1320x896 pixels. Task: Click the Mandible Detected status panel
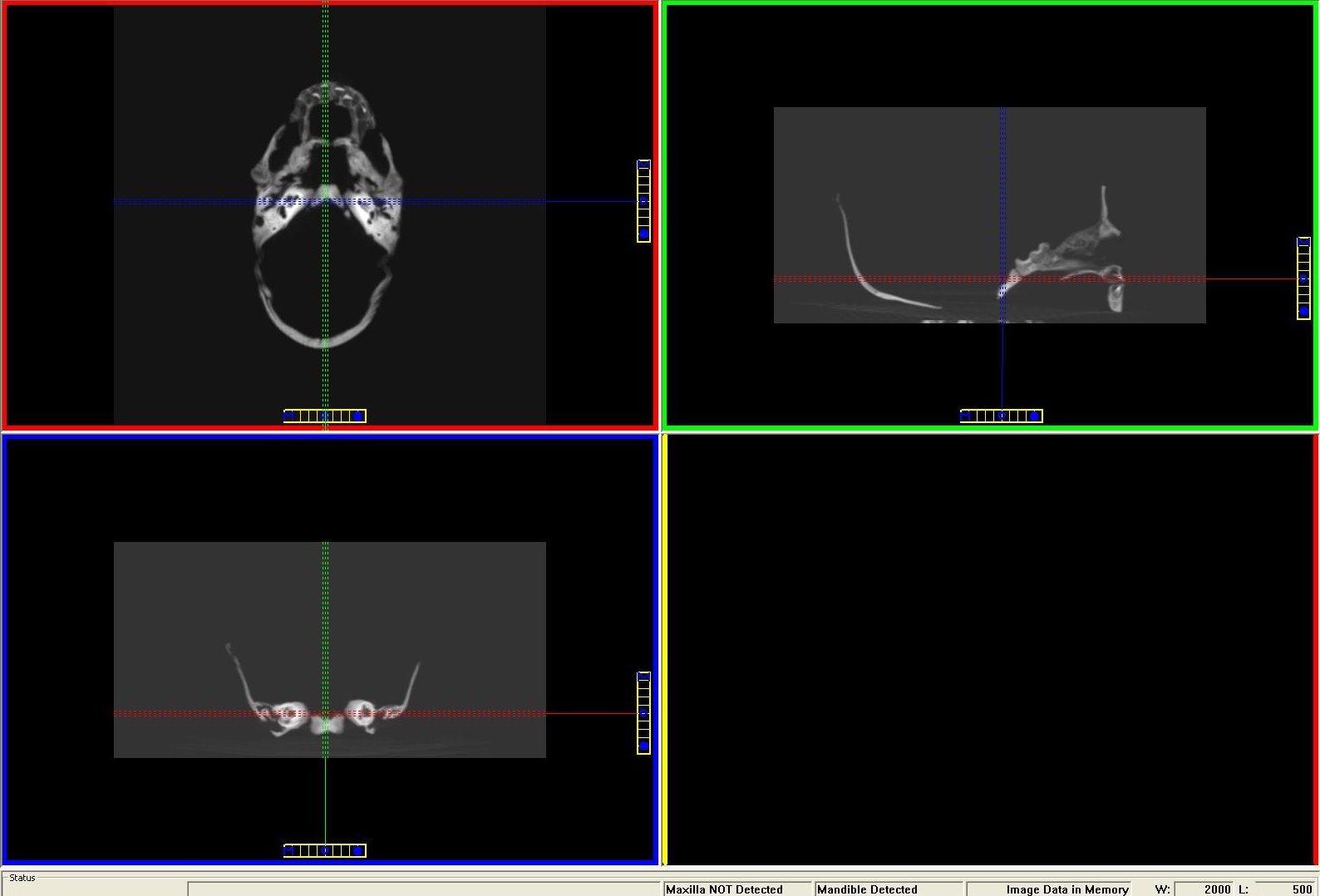coord(889,889)
